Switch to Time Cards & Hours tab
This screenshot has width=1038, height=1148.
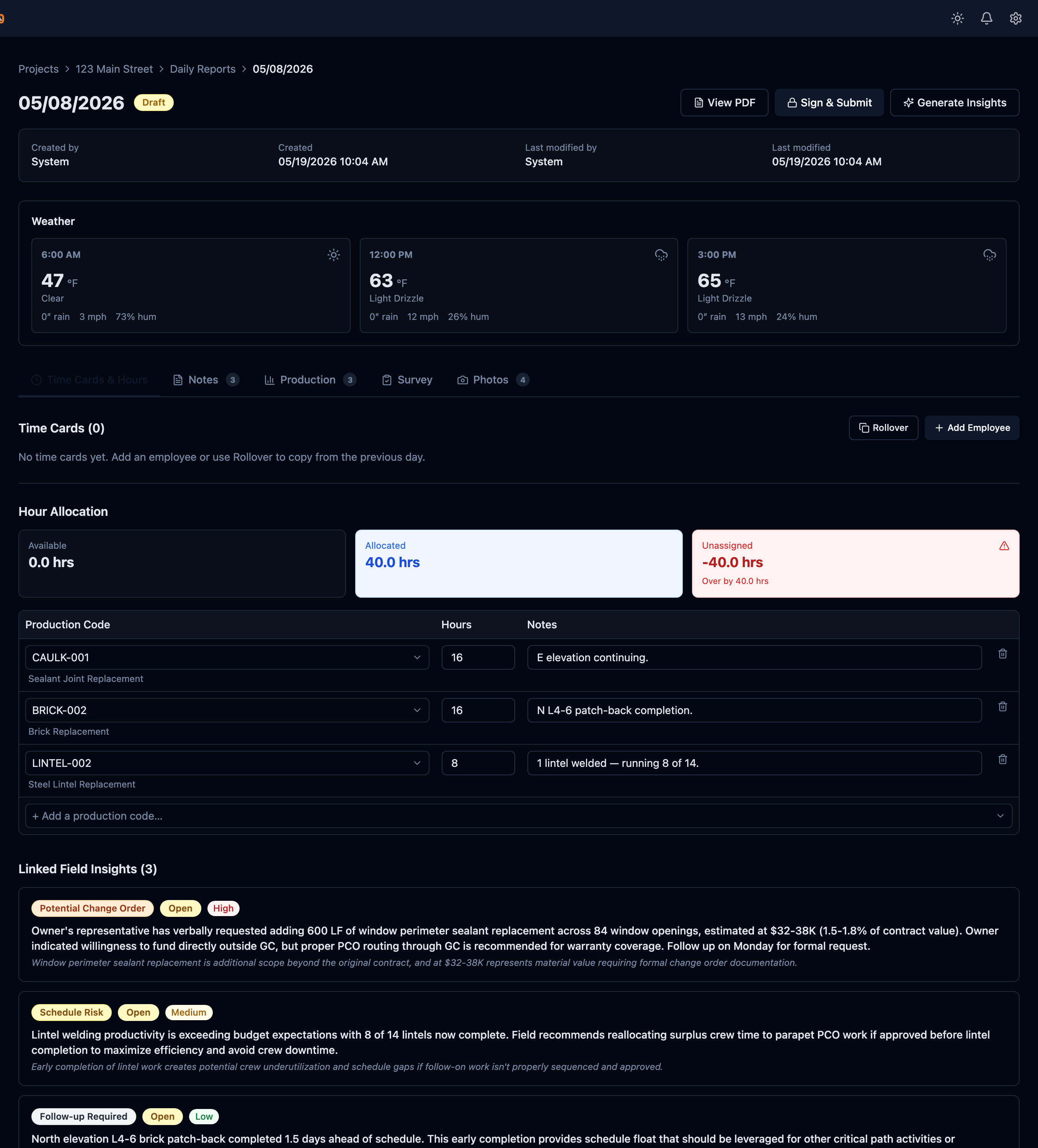pyautogui.click(x=90, y=380)
